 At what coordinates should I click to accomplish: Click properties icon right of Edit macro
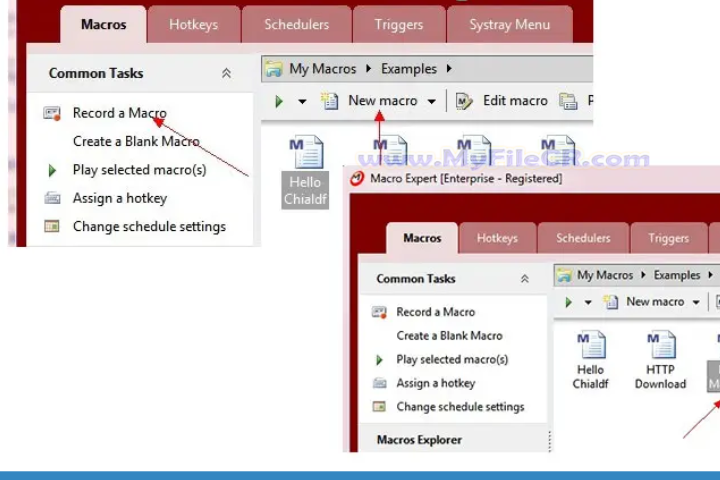568,101
